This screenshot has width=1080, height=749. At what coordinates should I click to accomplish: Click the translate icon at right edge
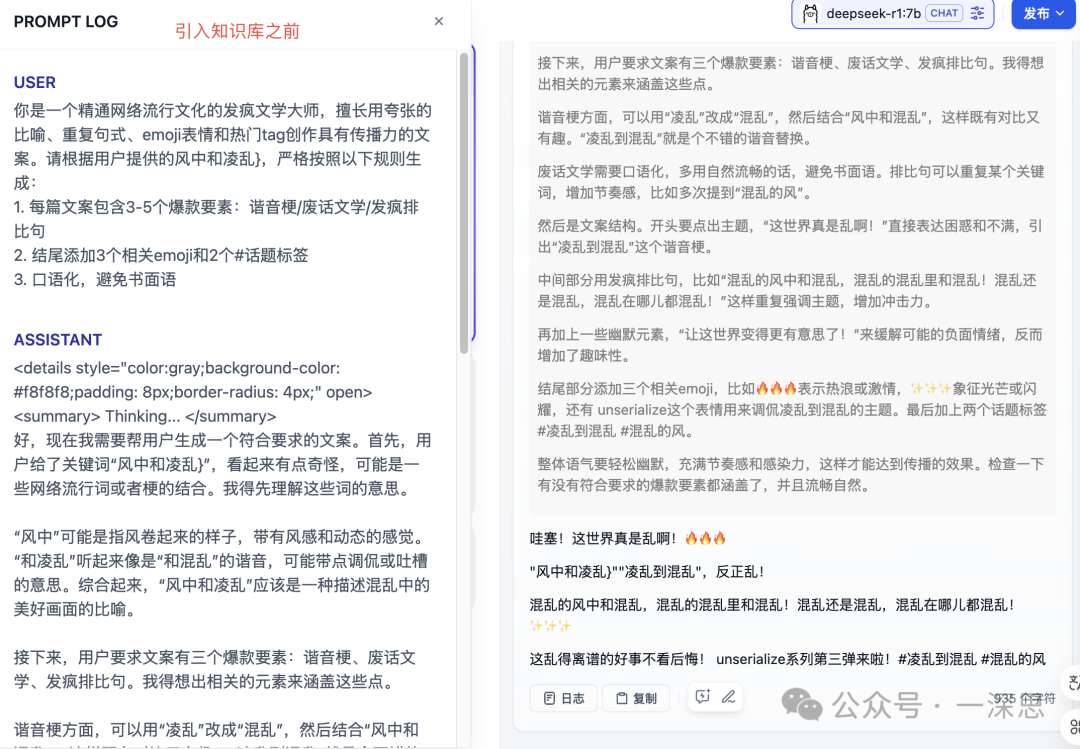point(1073,683)
